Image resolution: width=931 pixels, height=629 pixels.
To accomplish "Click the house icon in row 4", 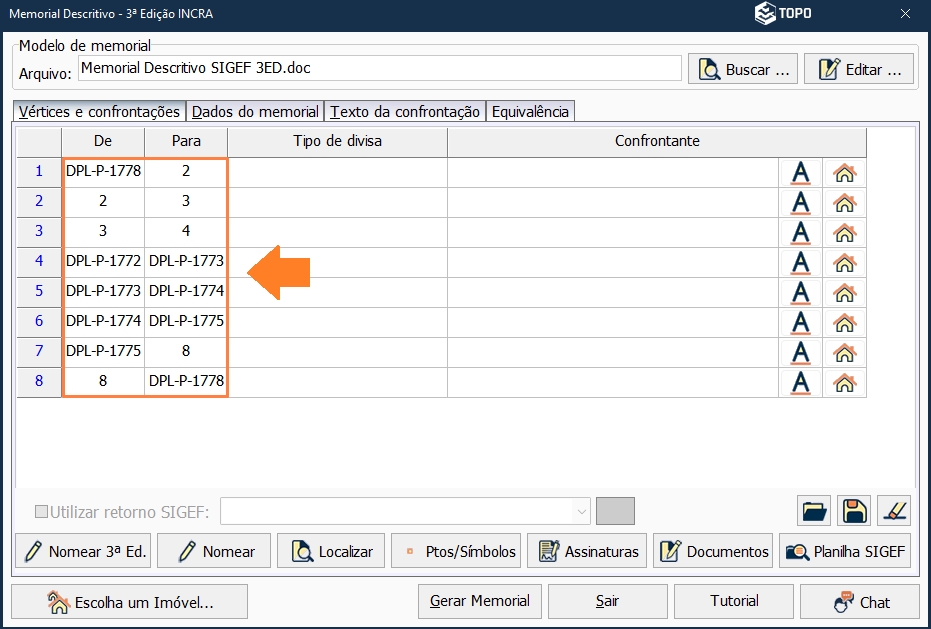I will pyautogui.click(x=844, y=263).
